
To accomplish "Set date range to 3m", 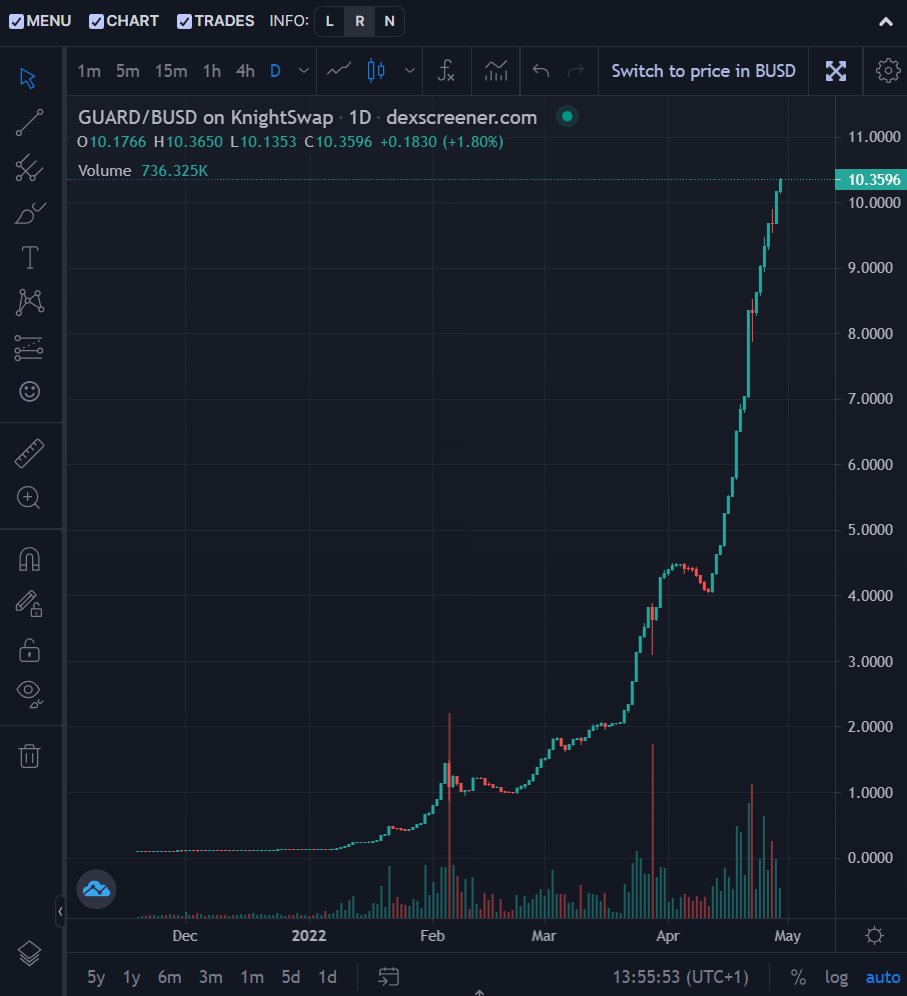I will (x=211, y=976).
